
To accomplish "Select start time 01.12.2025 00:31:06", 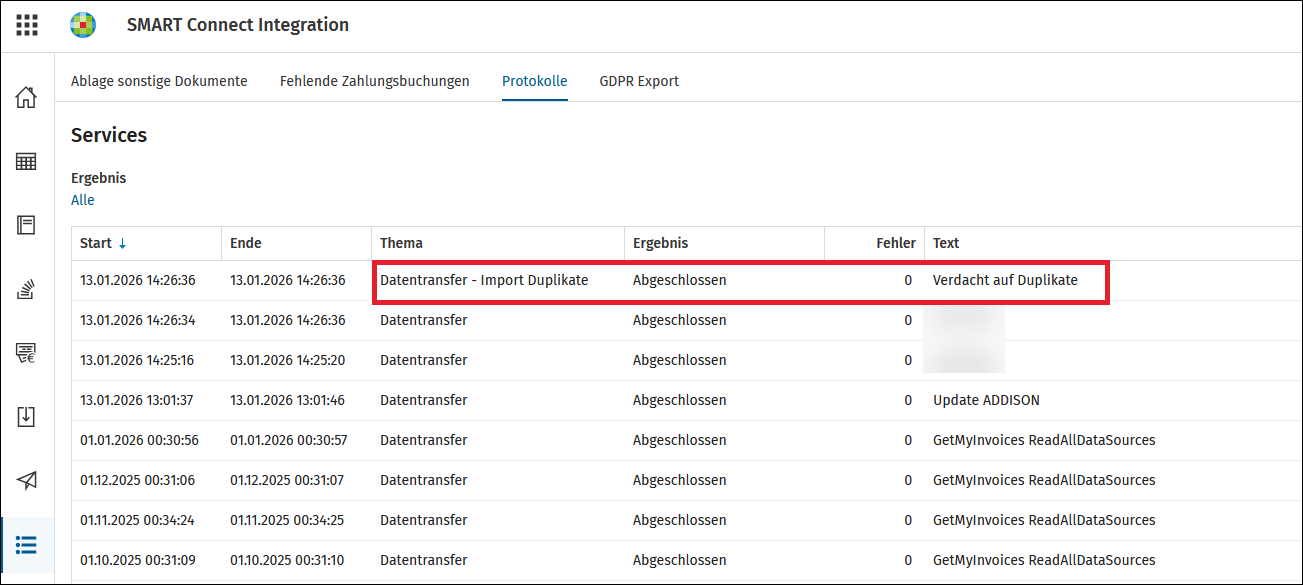I will point(138,481).
